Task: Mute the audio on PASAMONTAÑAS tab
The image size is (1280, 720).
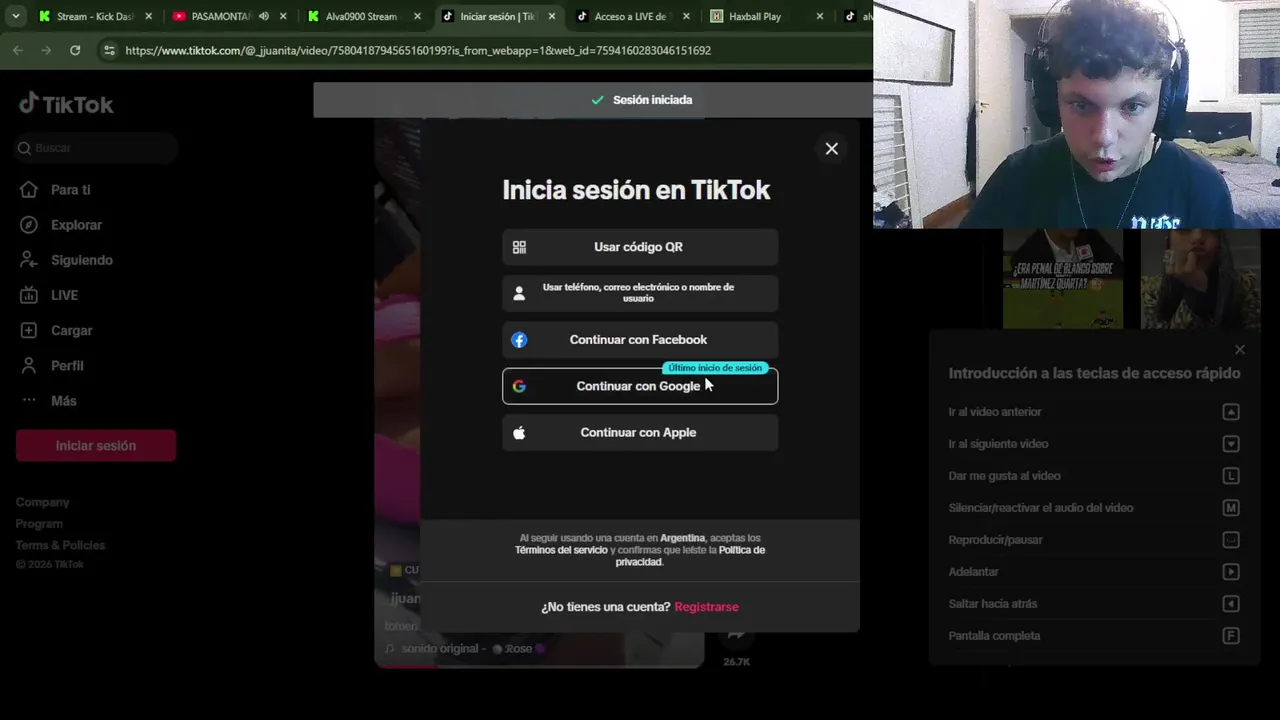Action: pos(264,16)
